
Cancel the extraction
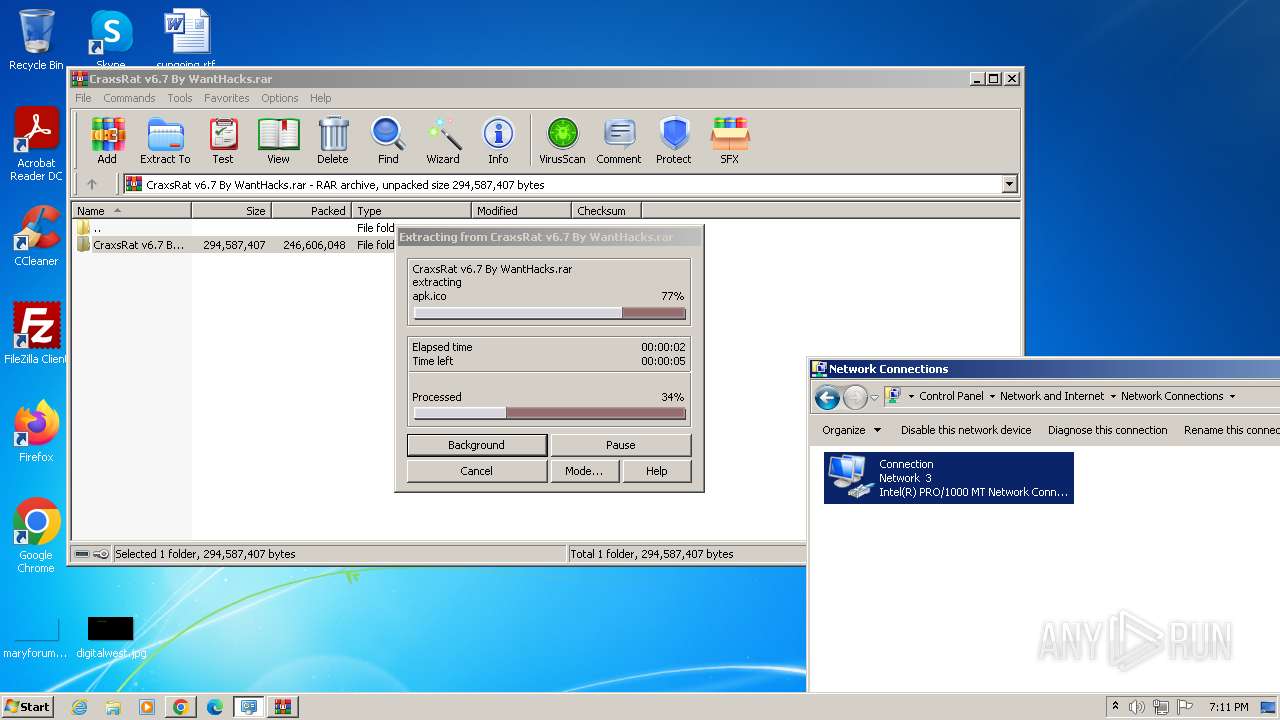pyautogui.click(x=477, y=471)
